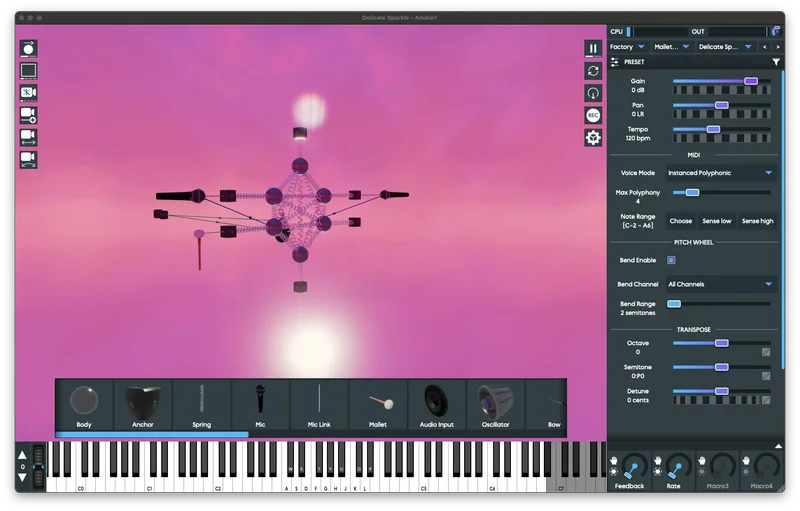Click the hand icon beside Feedback knob
This screenshot has width=800, height=511.
(614, 461)
